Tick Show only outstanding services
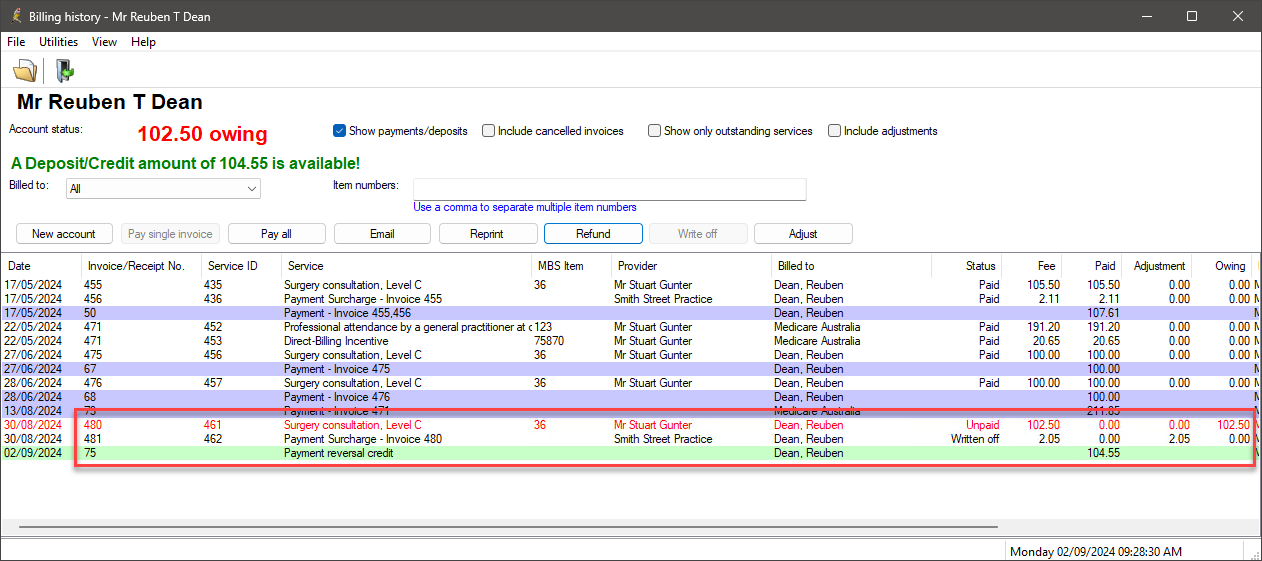The width and height of the screenshot is (1262, 561). pyautogui.click(x=655, y=131)
